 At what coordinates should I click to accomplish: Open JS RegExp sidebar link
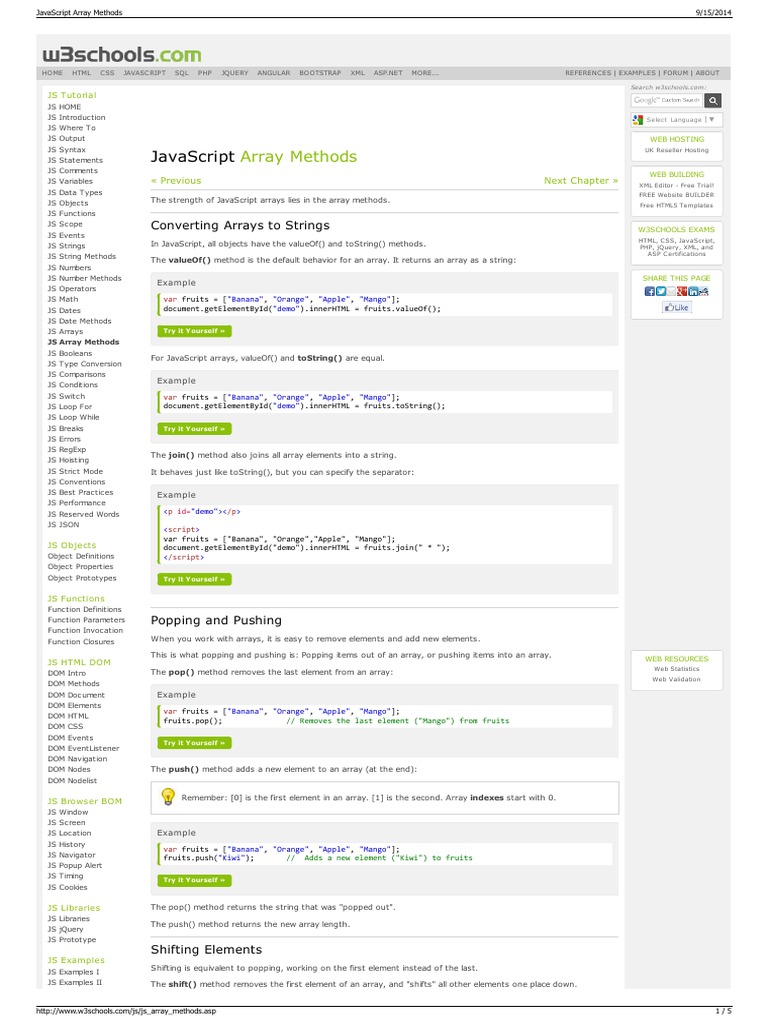[x=67, y=449]
